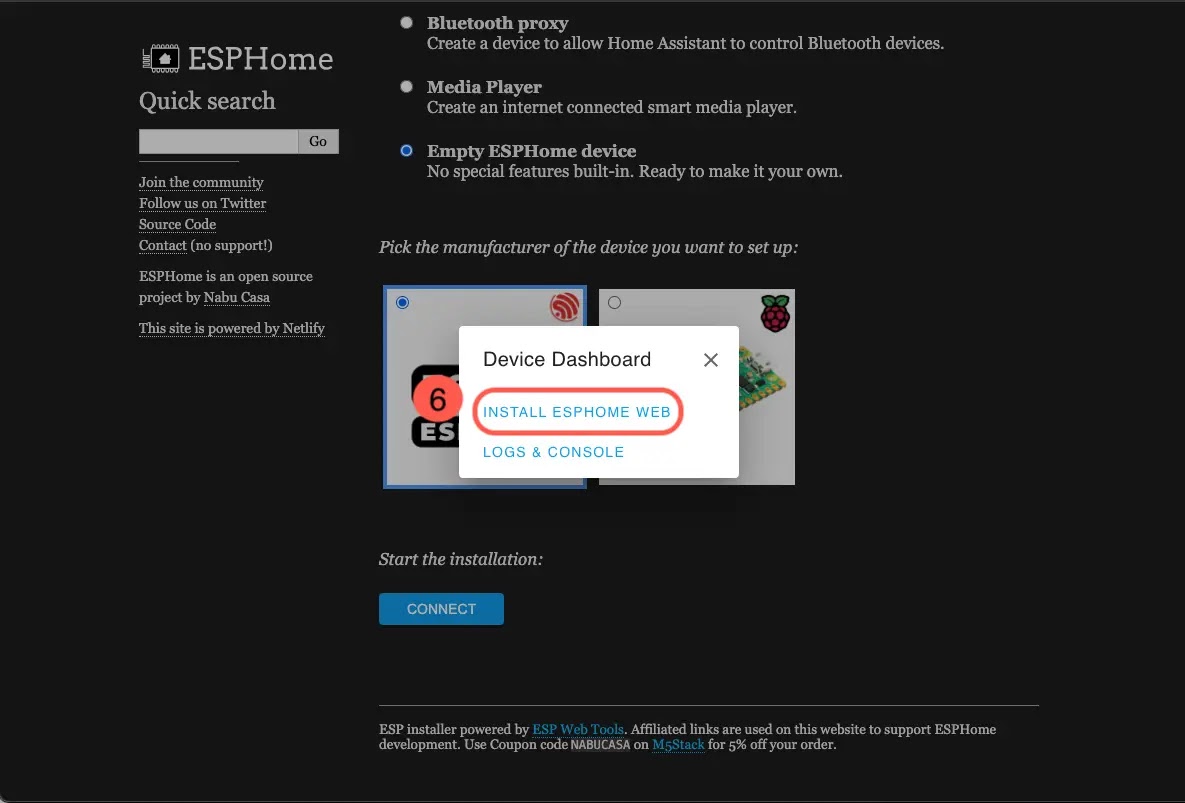Screen dimensions: 1185x803
Task: Click the Media Player label text
Action: pos(484,87)
